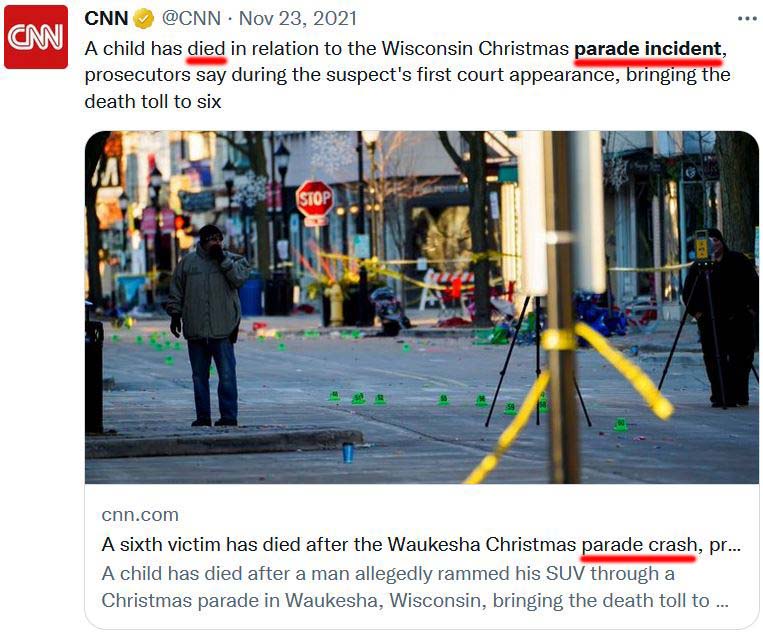Click card description starting 'A child has died after'

click(415, 587)
